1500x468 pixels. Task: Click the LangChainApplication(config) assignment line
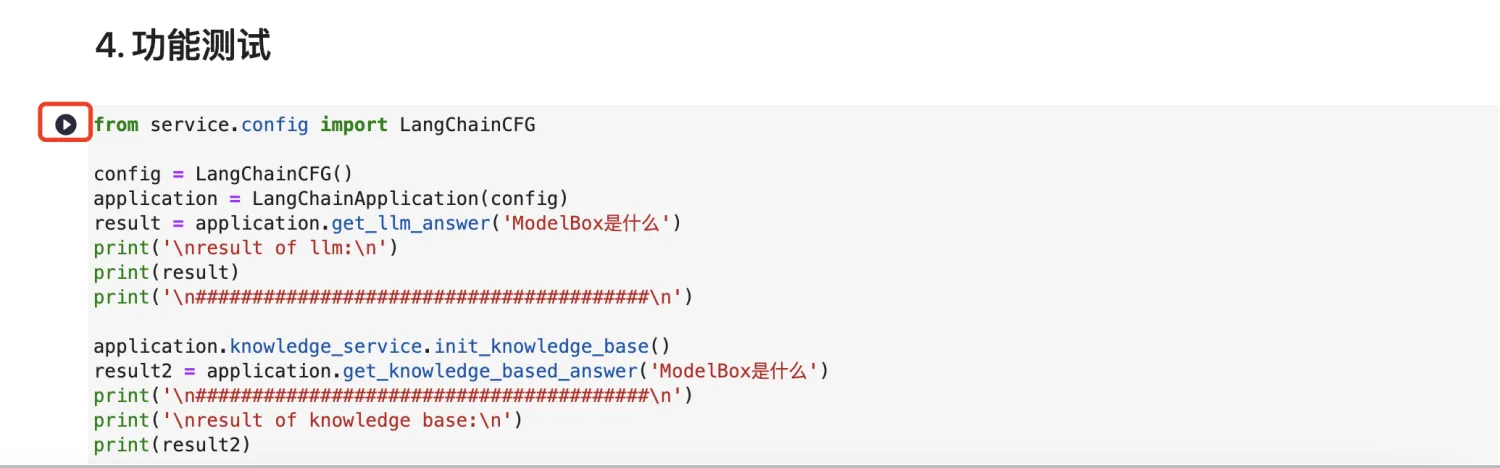click(330, 198)
